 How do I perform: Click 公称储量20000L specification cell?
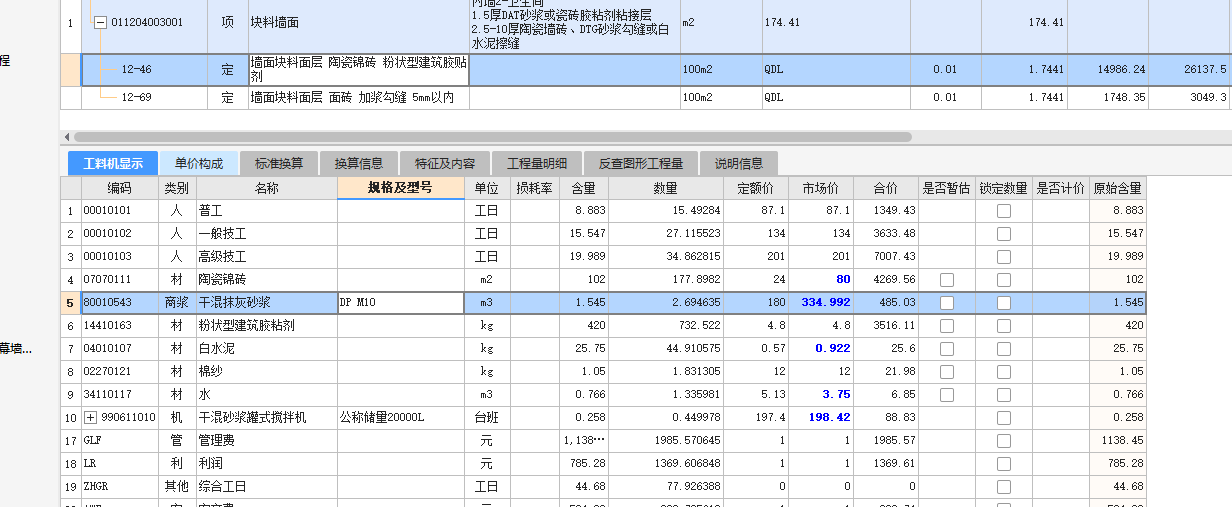(x=400, y=417)
